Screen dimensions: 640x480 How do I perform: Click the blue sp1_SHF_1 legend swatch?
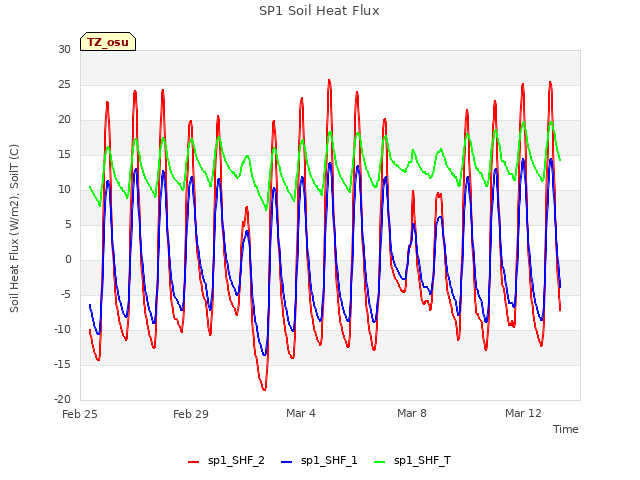click(287, 462)
